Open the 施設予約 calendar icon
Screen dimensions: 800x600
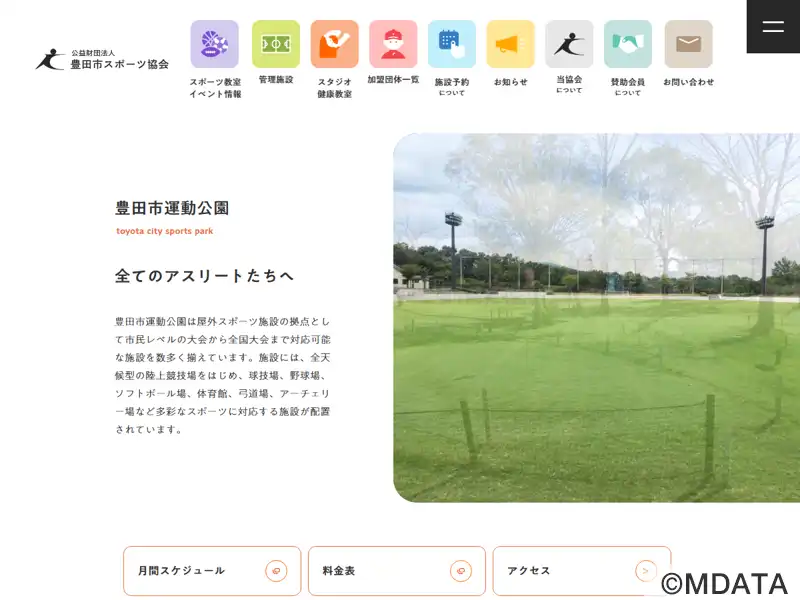(452, 44)
